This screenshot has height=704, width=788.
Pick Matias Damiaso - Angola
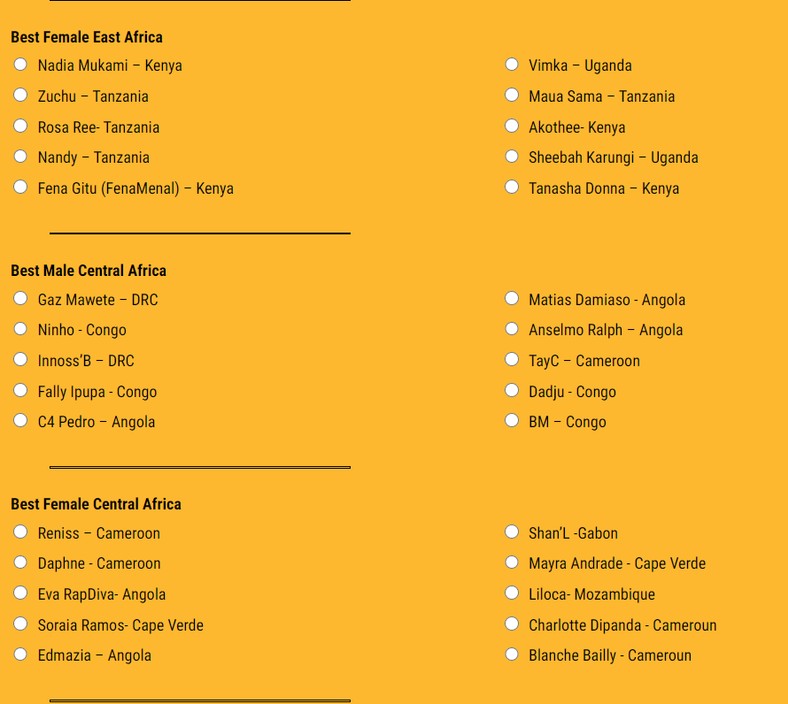(511, 298)
